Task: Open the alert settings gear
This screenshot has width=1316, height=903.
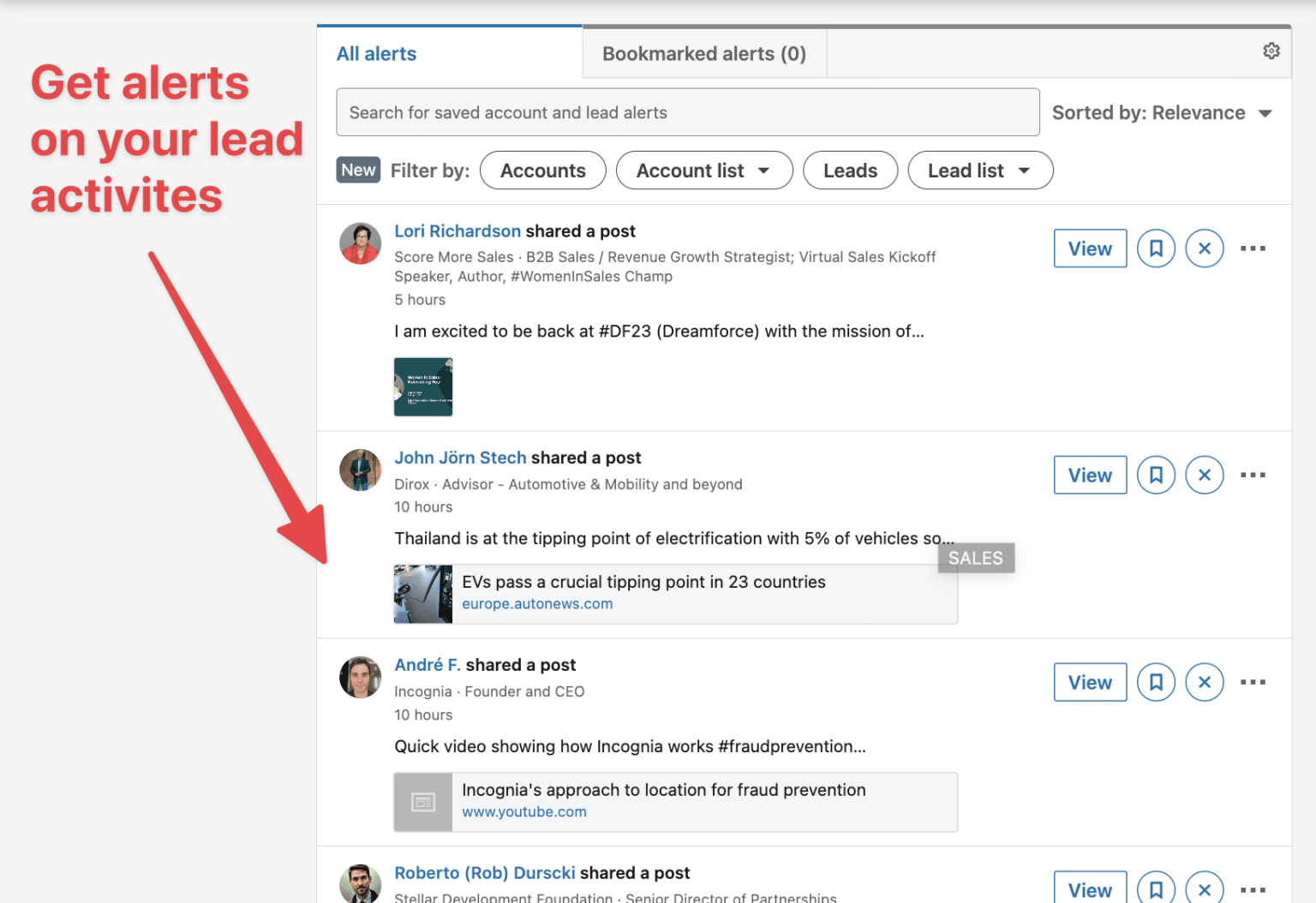Action: [x=1271, y=51]
